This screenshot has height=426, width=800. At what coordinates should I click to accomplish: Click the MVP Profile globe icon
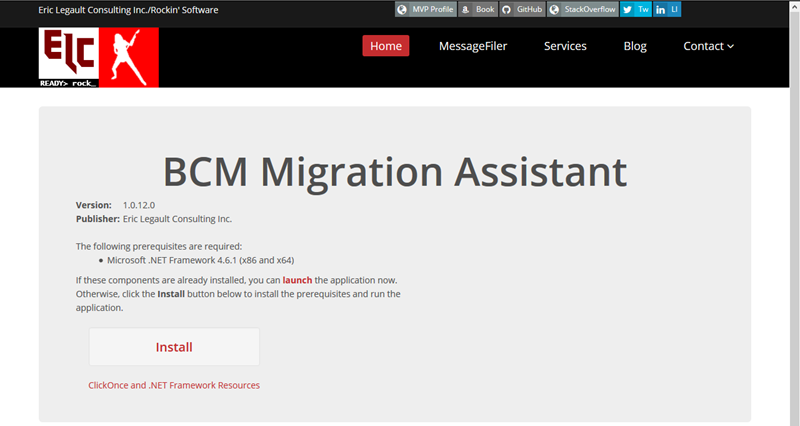point(402,9)
